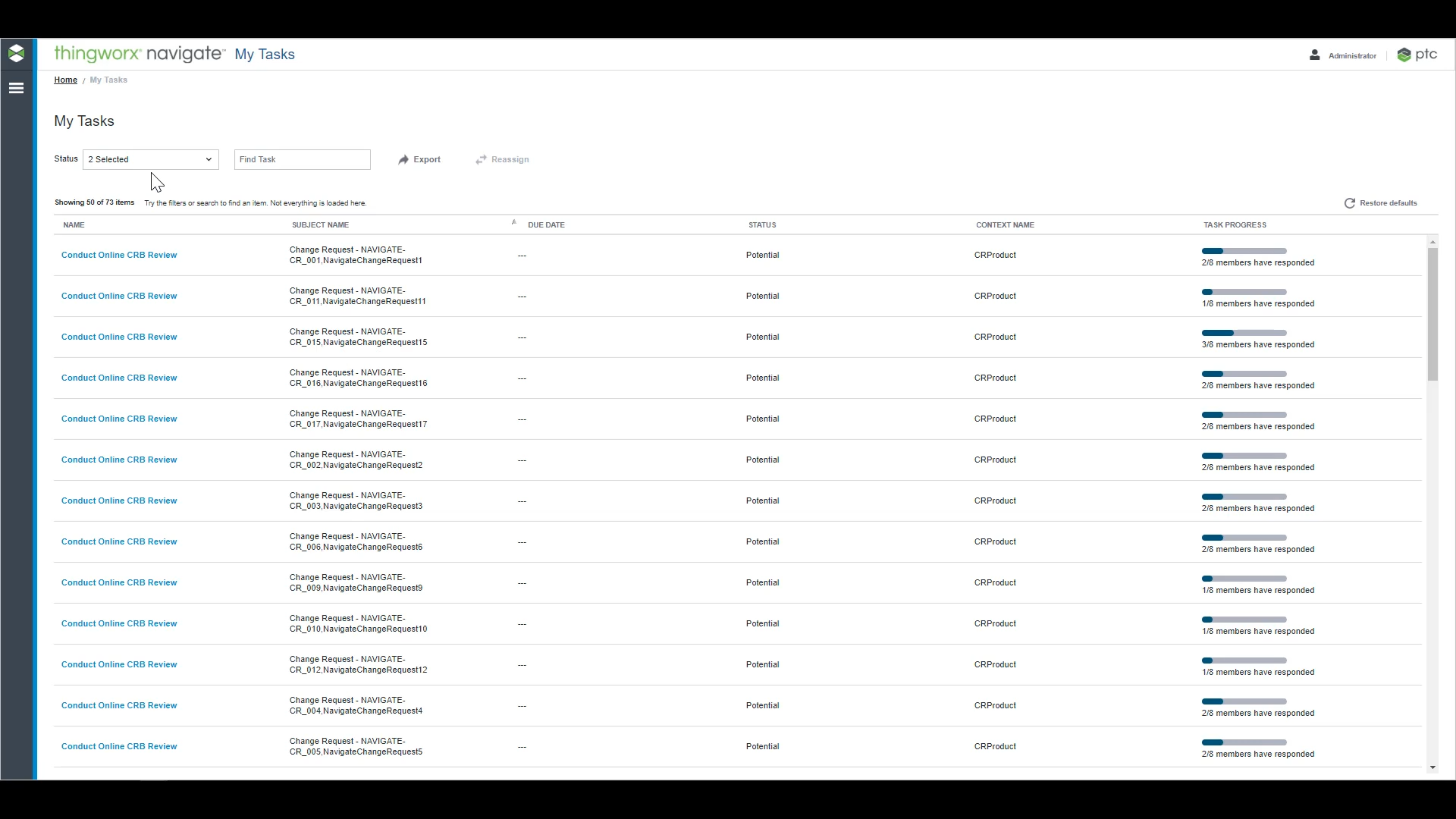1456x819 pixels.
Task: Open CRB Review task for CR_009
Action: tap(119, 583)
